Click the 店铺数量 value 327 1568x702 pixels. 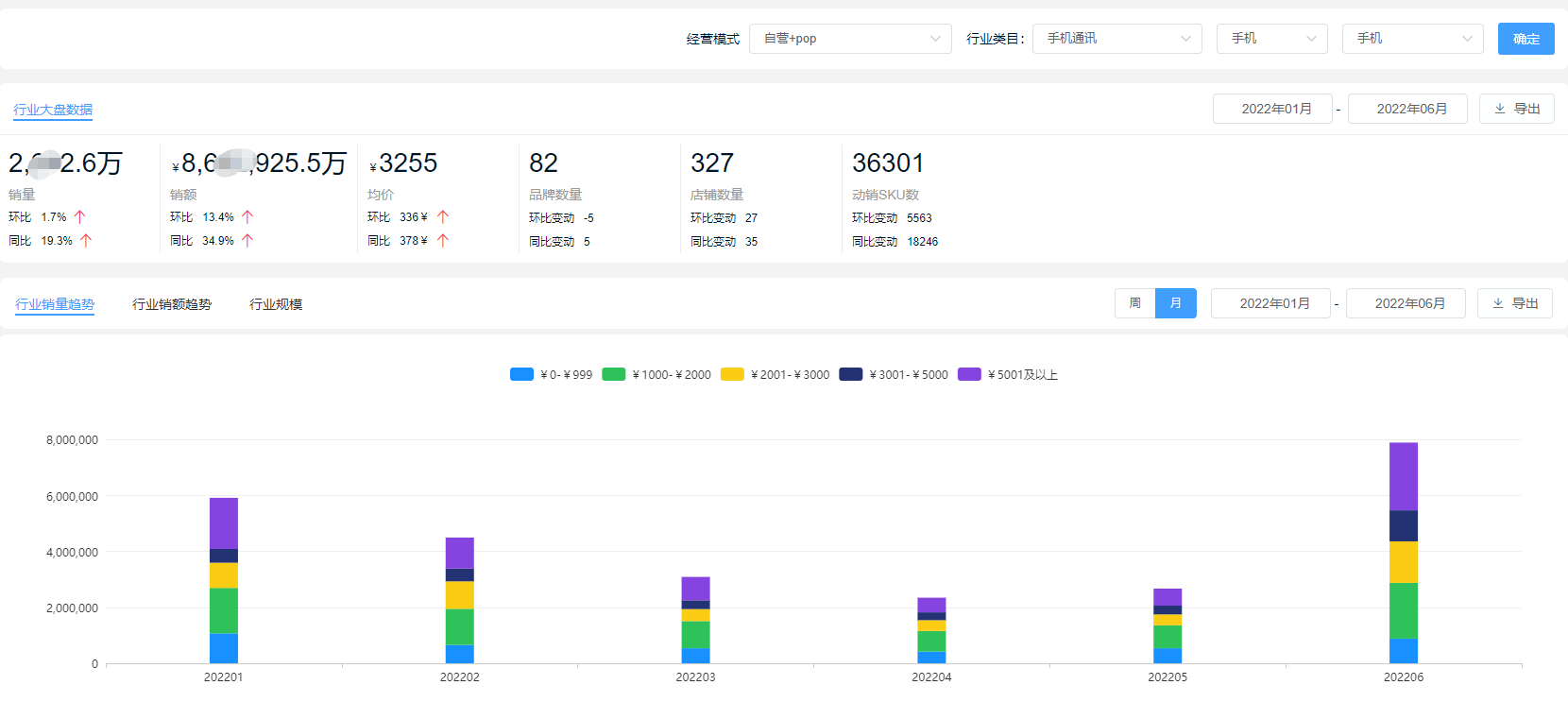pyautogui.click(x=712, y=163)
